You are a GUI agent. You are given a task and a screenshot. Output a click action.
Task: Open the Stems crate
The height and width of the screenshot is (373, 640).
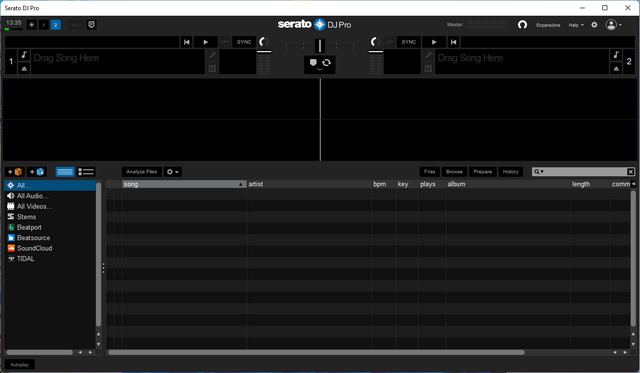coord(26,217)
